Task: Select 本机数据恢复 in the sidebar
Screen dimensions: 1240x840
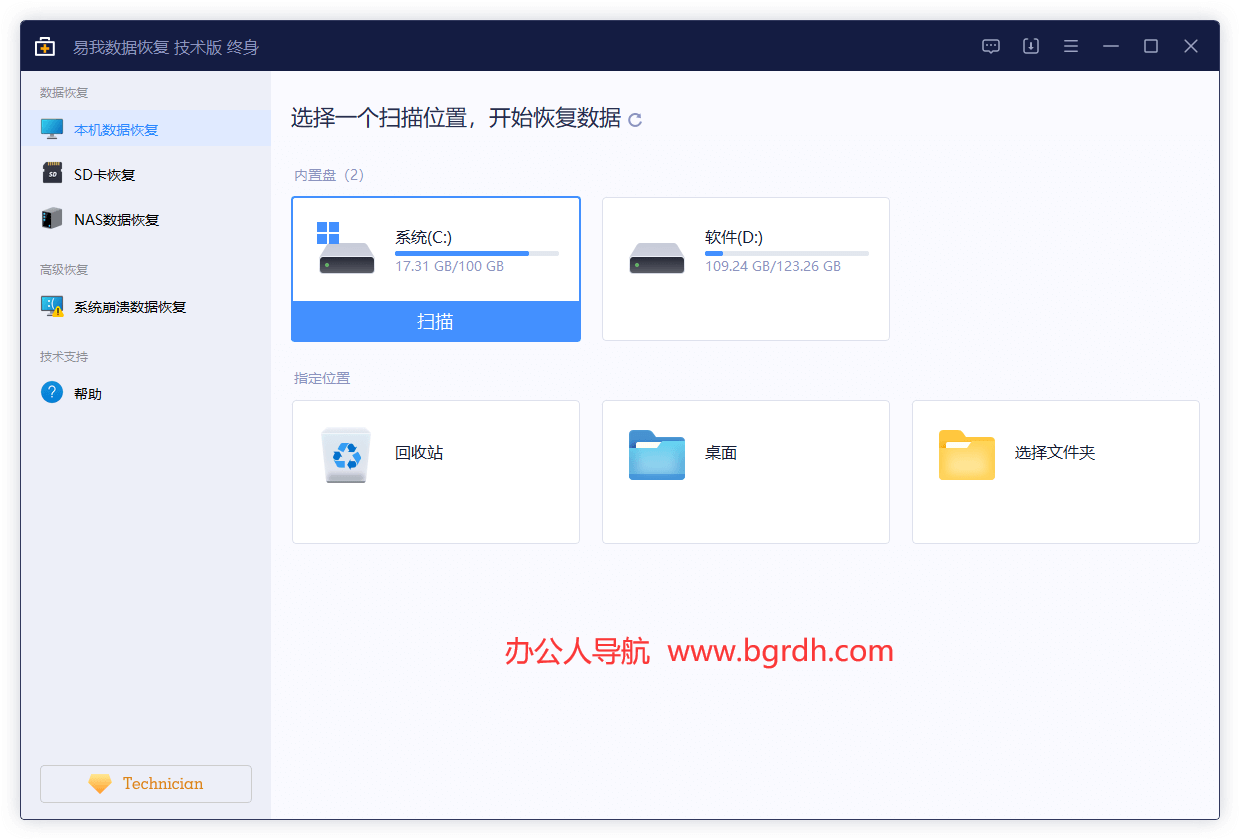Action: click(146, 129)
